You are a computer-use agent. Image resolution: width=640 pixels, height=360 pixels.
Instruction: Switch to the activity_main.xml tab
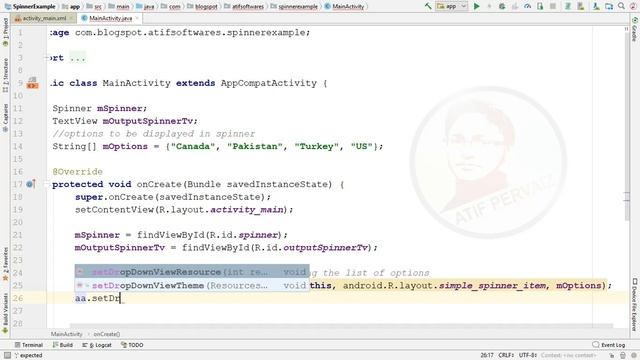(44, 18)
